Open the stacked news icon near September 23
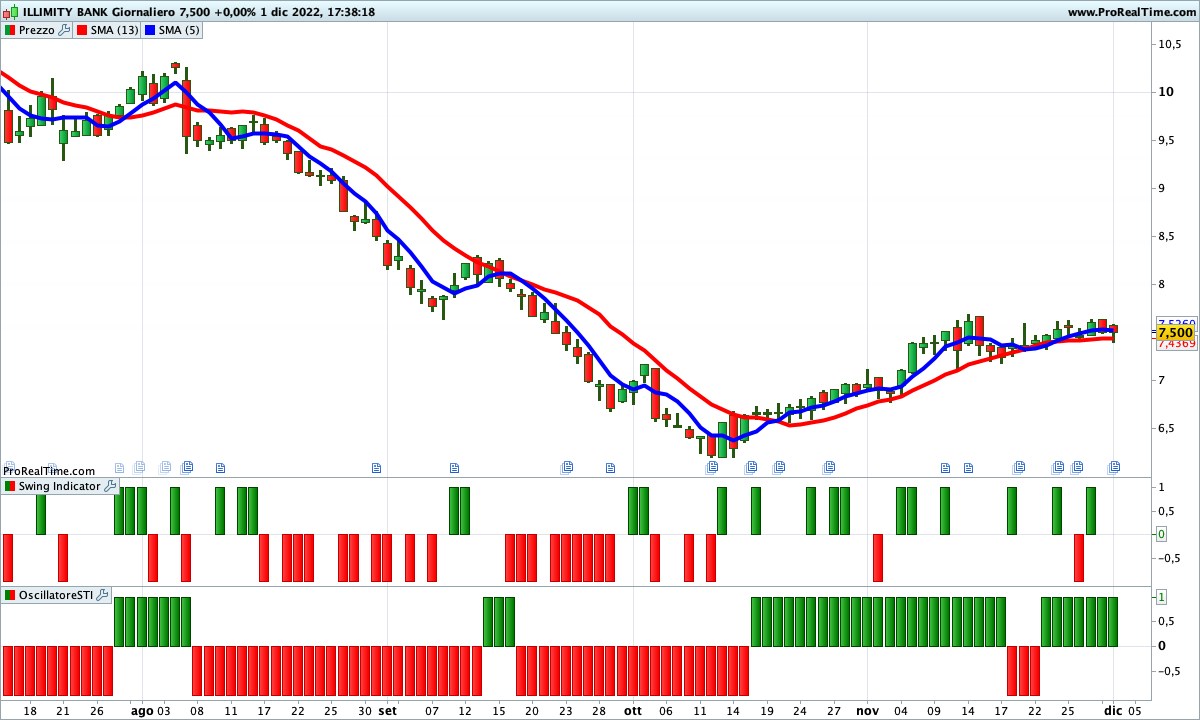Image resolution: width=1200 pixels, height=720 pixels. point(567,467)
